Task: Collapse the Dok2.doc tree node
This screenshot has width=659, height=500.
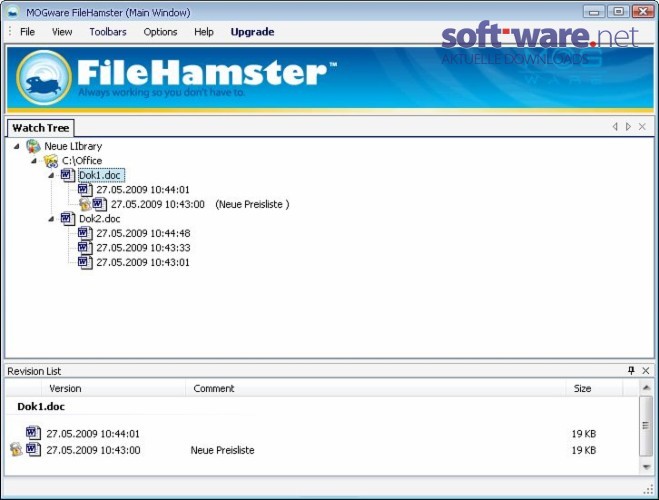Action: pyautogui.click(x=51, y=218)
